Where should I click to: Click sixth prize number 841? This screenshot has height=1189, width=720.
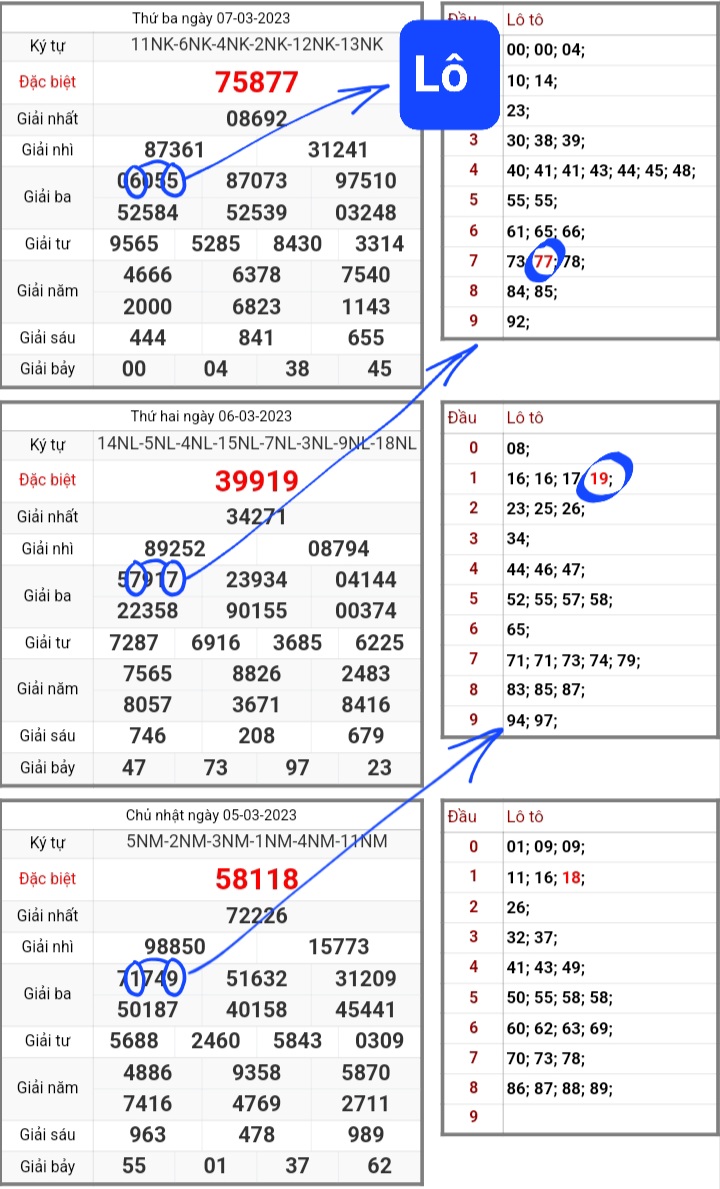pos(257,337)
